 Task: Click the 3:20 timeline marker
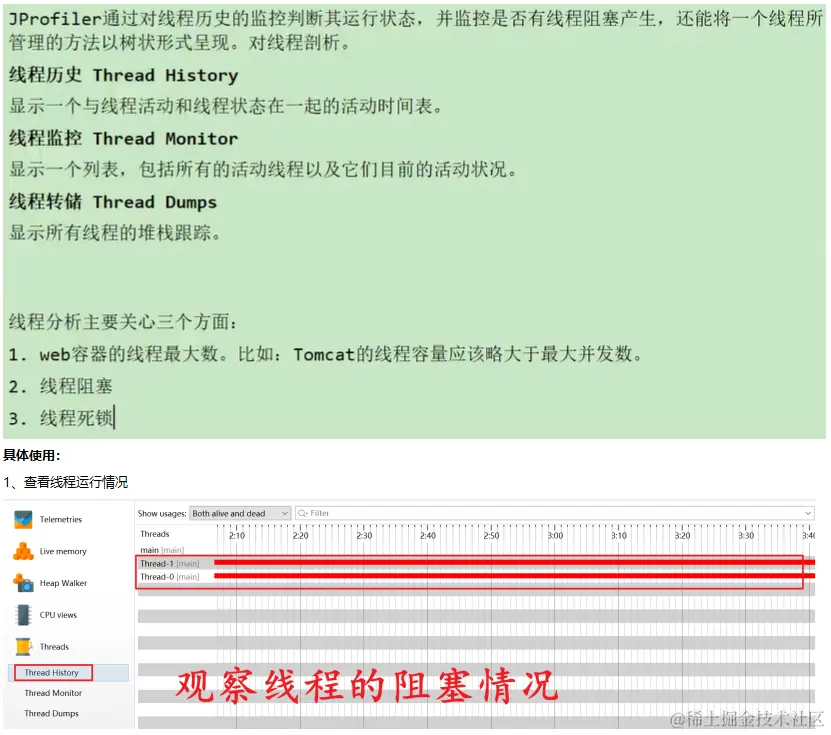coord(682,536)
